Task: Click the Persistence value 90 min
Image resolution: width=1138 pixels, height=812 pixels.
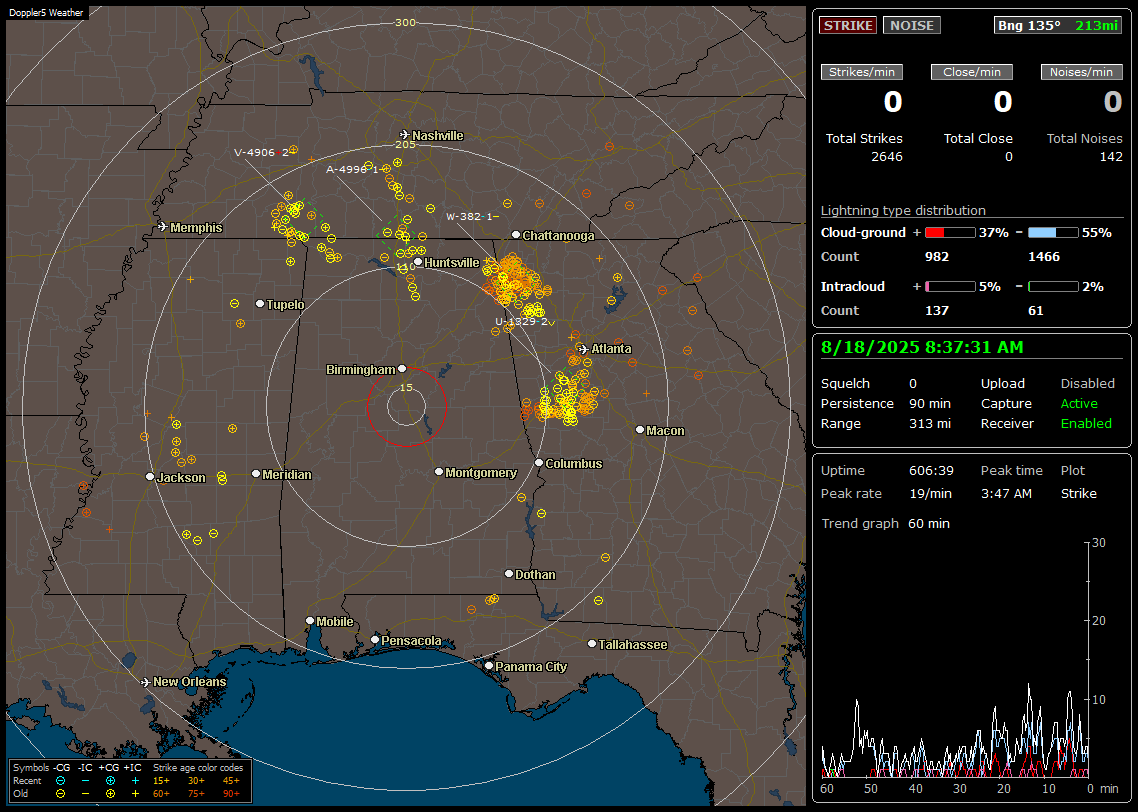Action: 930,403
